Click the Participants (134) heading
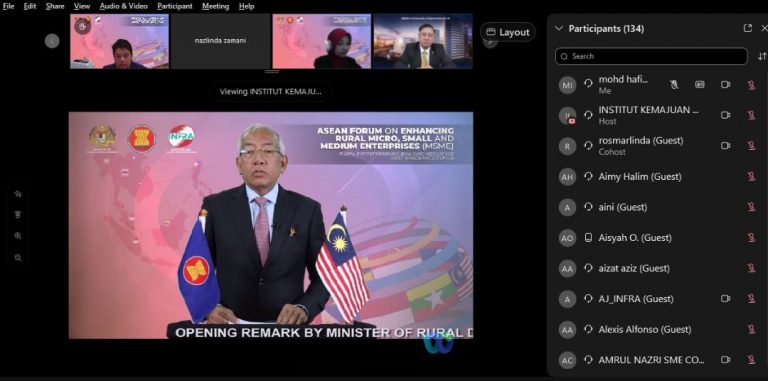The height and width of the screenshot is (381, 768). click(606, 28)
